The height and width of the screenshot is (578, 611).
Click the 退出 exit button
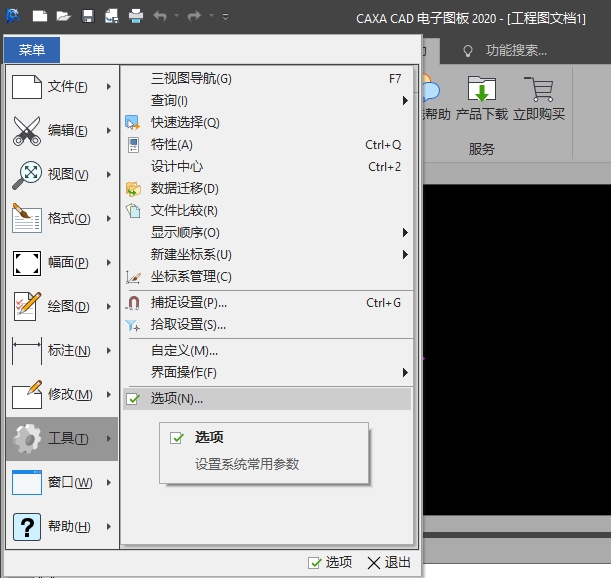click(x=389, y=562)
